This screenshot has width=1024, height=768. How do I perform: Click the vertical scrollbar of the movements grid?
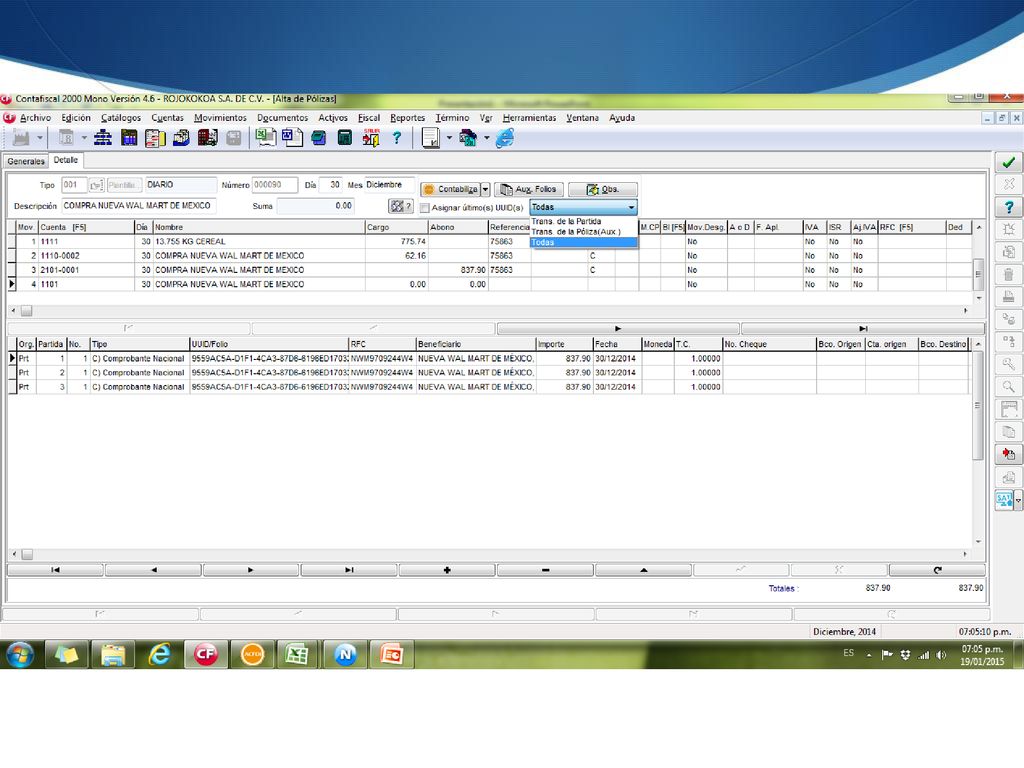click(x=978, y=263)
